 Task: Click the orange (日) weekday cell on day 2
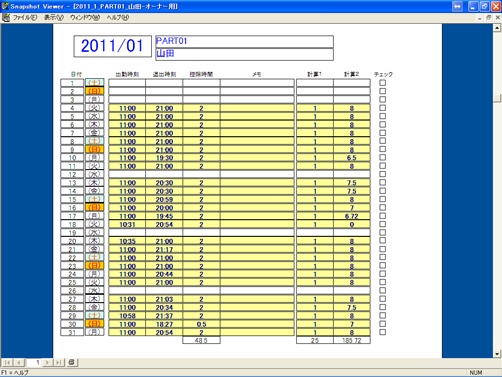click(94, 91)
